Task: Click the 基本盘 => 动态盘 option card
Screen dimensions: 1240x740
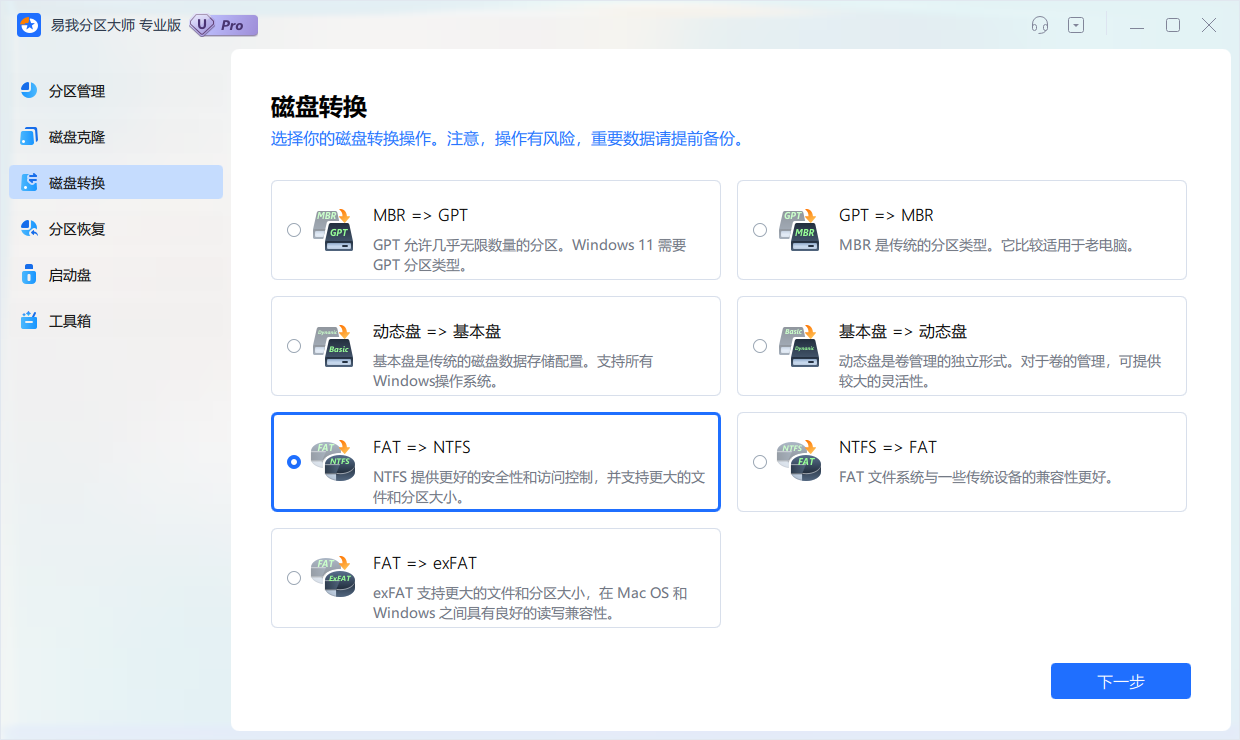Action: 961,346
